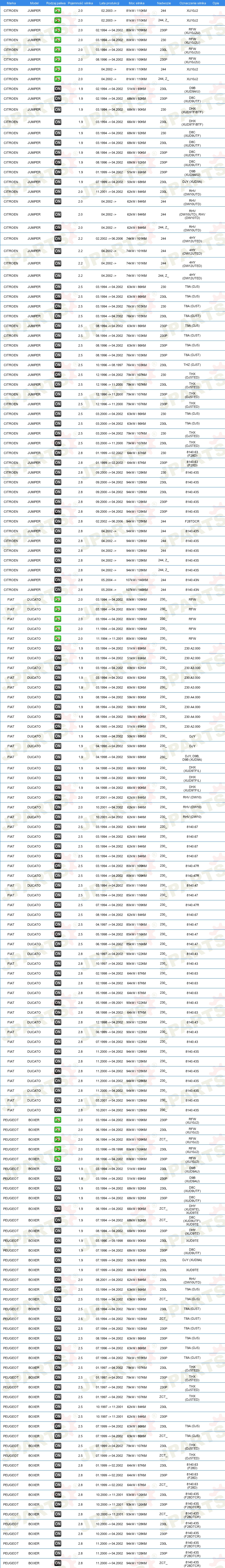
Task: Select the 08.2001 -> 04.2002 production years cell
Action: (x=108, y=1279)
